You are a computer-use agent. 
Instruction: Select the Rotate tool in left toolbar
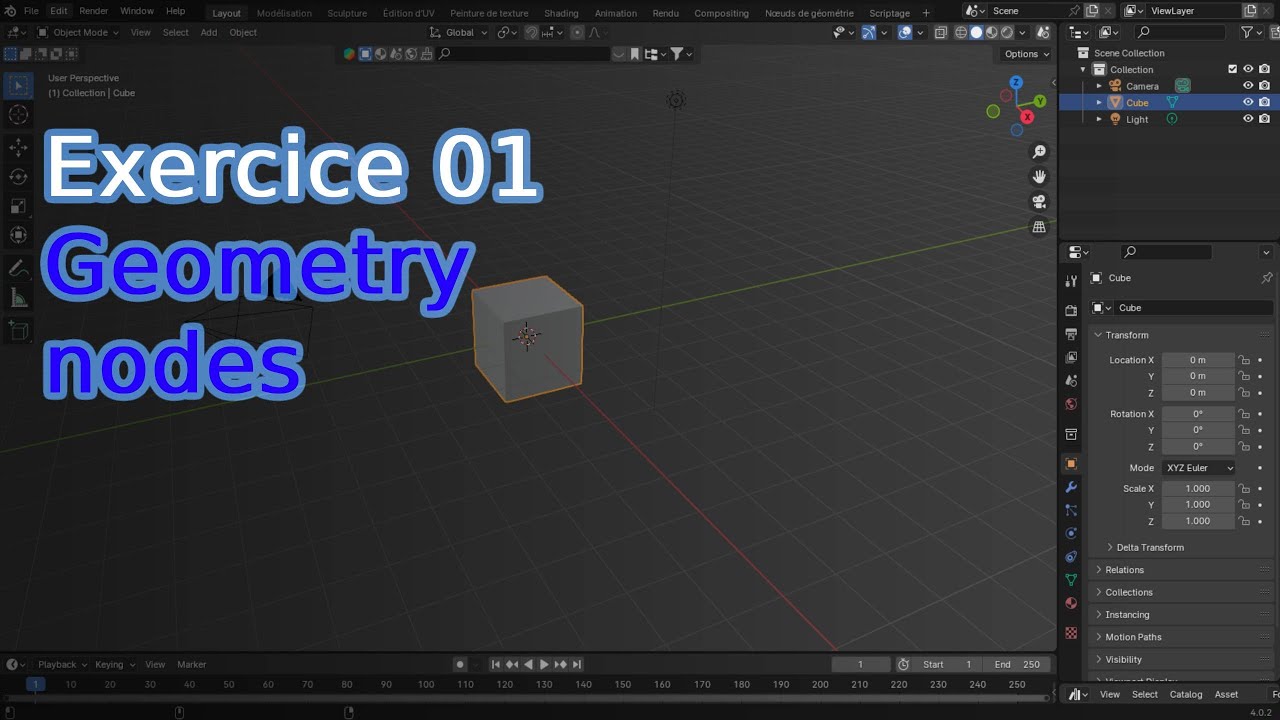tap(18, 177)
